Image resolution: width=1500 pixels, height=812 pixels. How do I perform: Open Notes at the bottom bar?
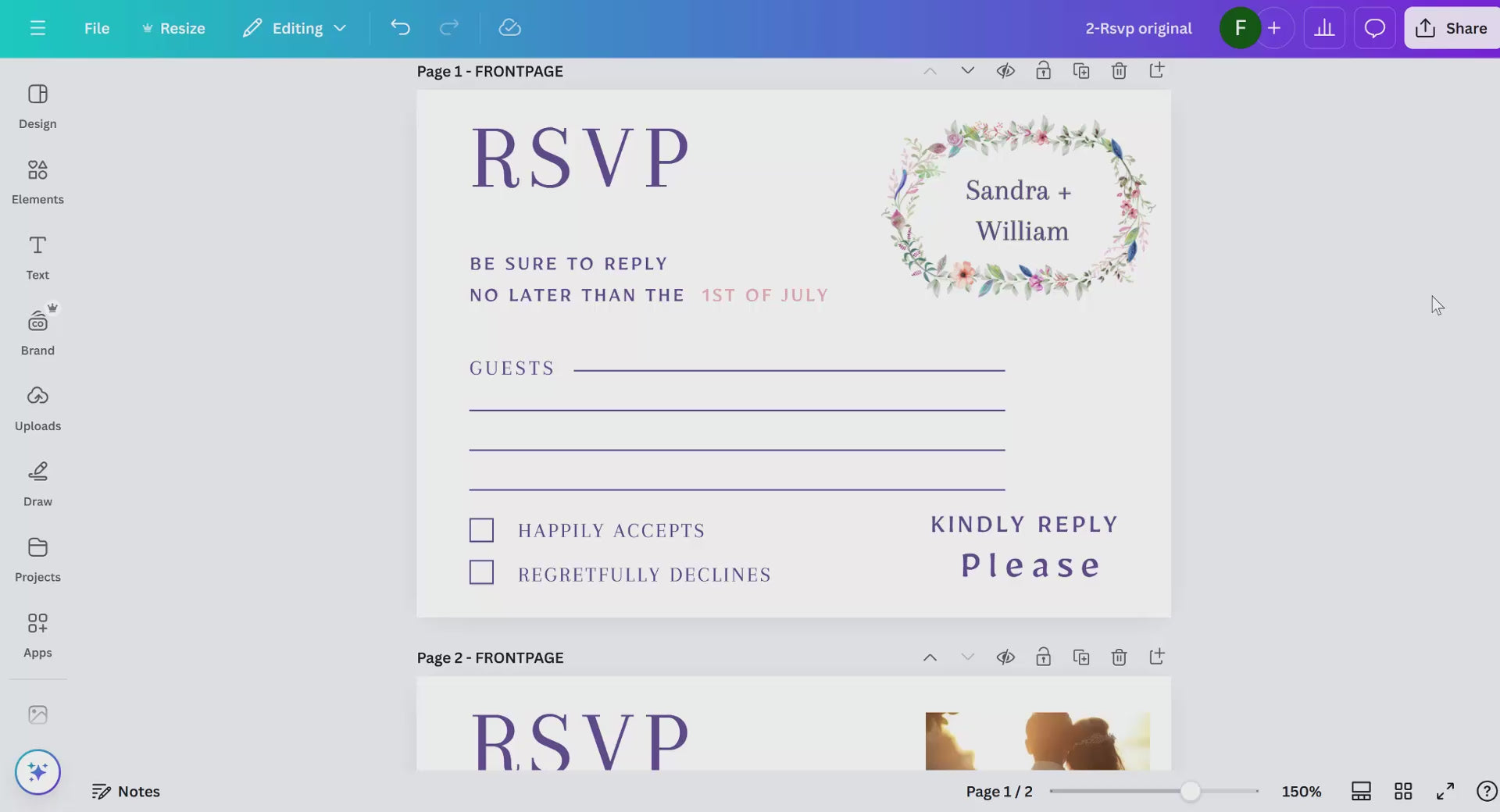(126, 791)
